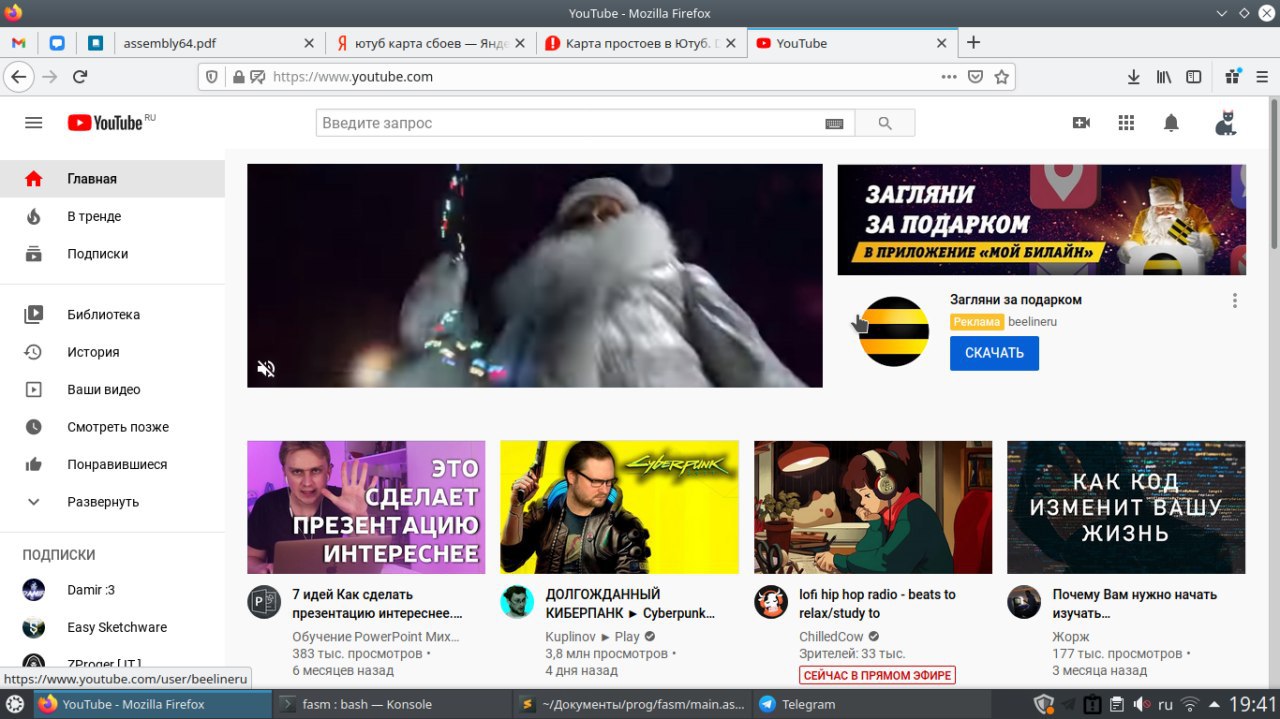Open the account avatar menu
Viewport: 1280px width, 719px height.
[x=1225, y=123]
